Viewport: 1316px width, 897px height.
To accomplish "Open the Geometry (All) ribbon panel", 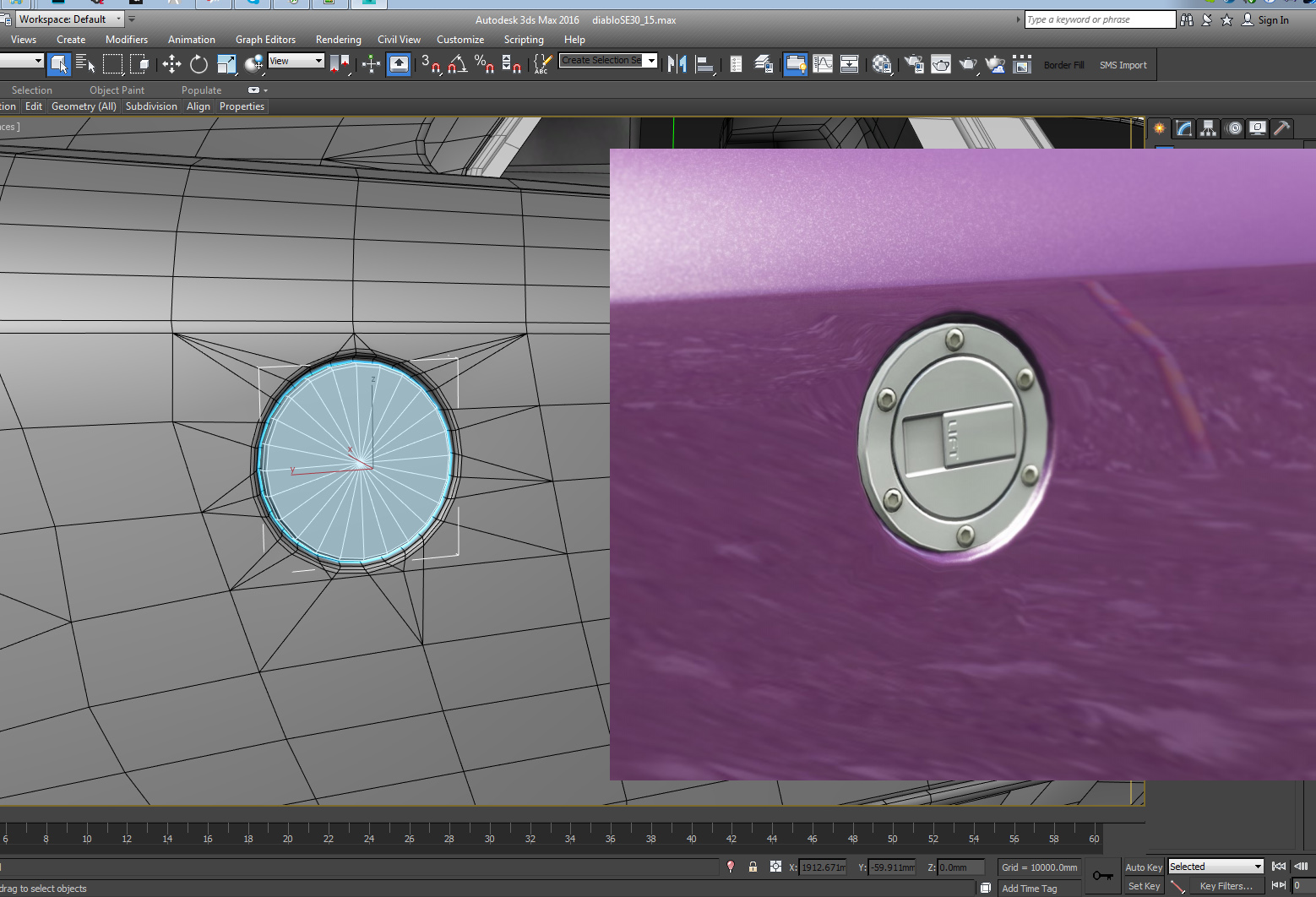I will 84,106.
